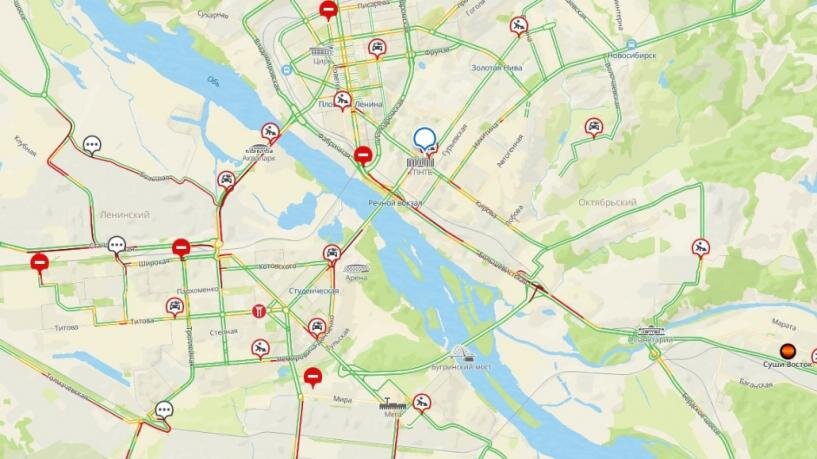The width and height of the screenshot is (817, 459).
Task: Select the orange Суши Восток place marker
Action: coord(787,351)
